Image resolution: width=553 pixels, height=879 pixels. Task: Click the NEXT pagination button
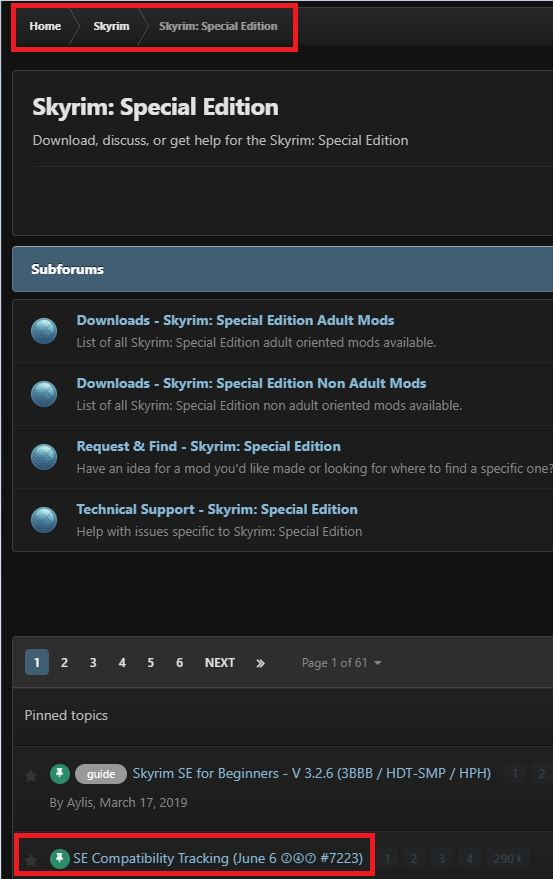point(219,663)
